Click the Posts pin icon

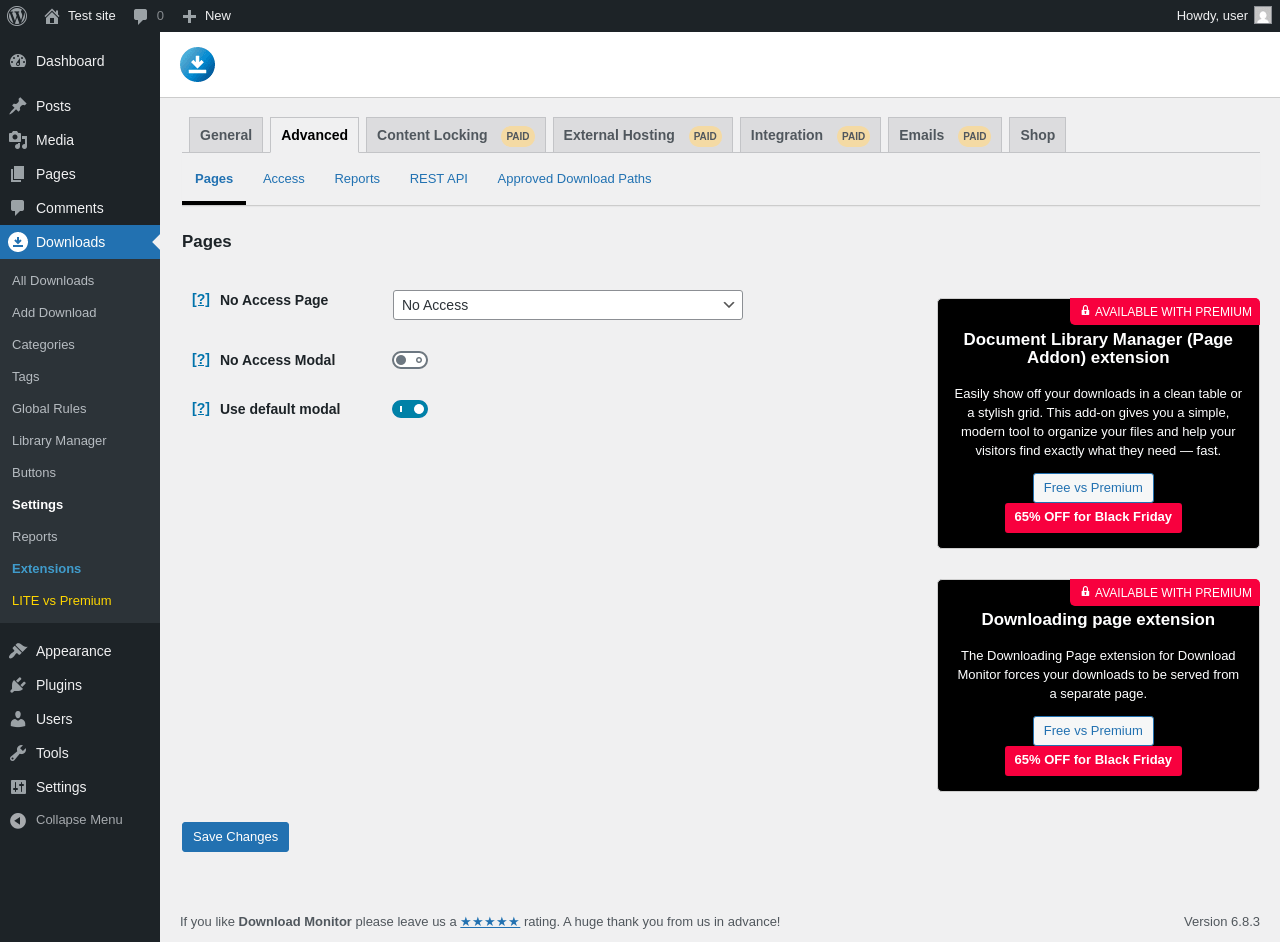point(18,106)
